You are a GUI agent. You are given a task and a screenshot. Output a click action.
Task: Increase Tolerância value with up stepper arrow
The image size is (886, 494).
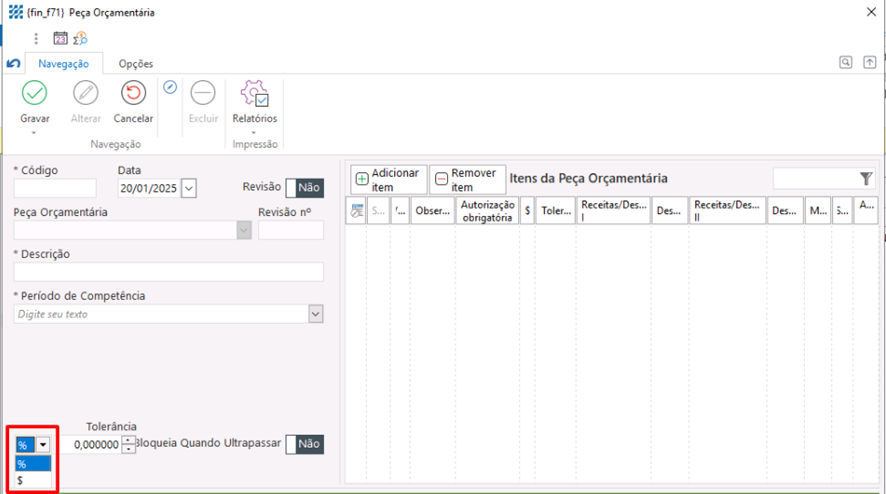(128, 440)
